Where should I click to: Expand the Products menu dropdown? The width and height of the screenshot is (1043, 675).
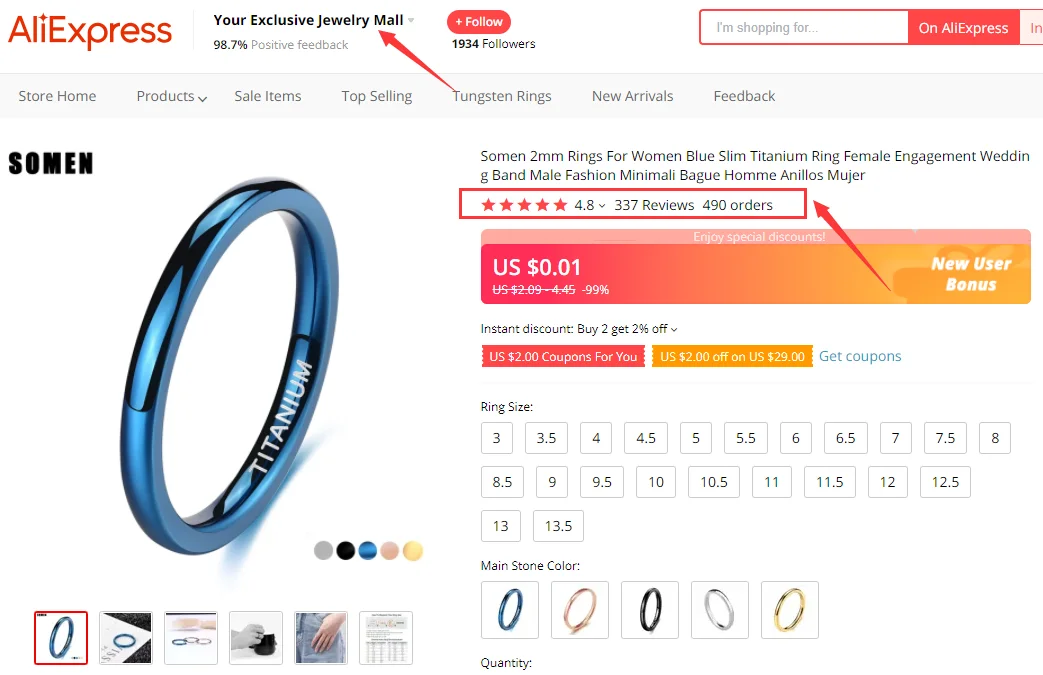point(172,96)
